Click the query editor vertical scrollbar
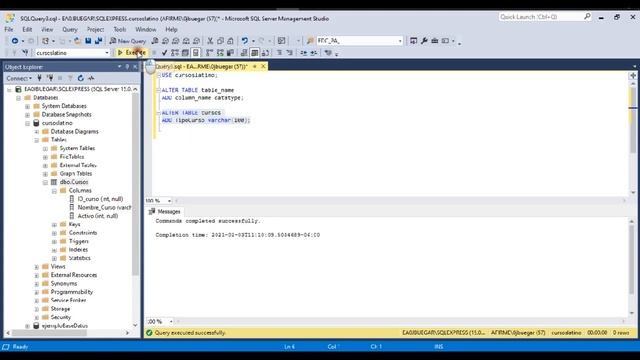This screenshot has height=360, width=640. 633,135
